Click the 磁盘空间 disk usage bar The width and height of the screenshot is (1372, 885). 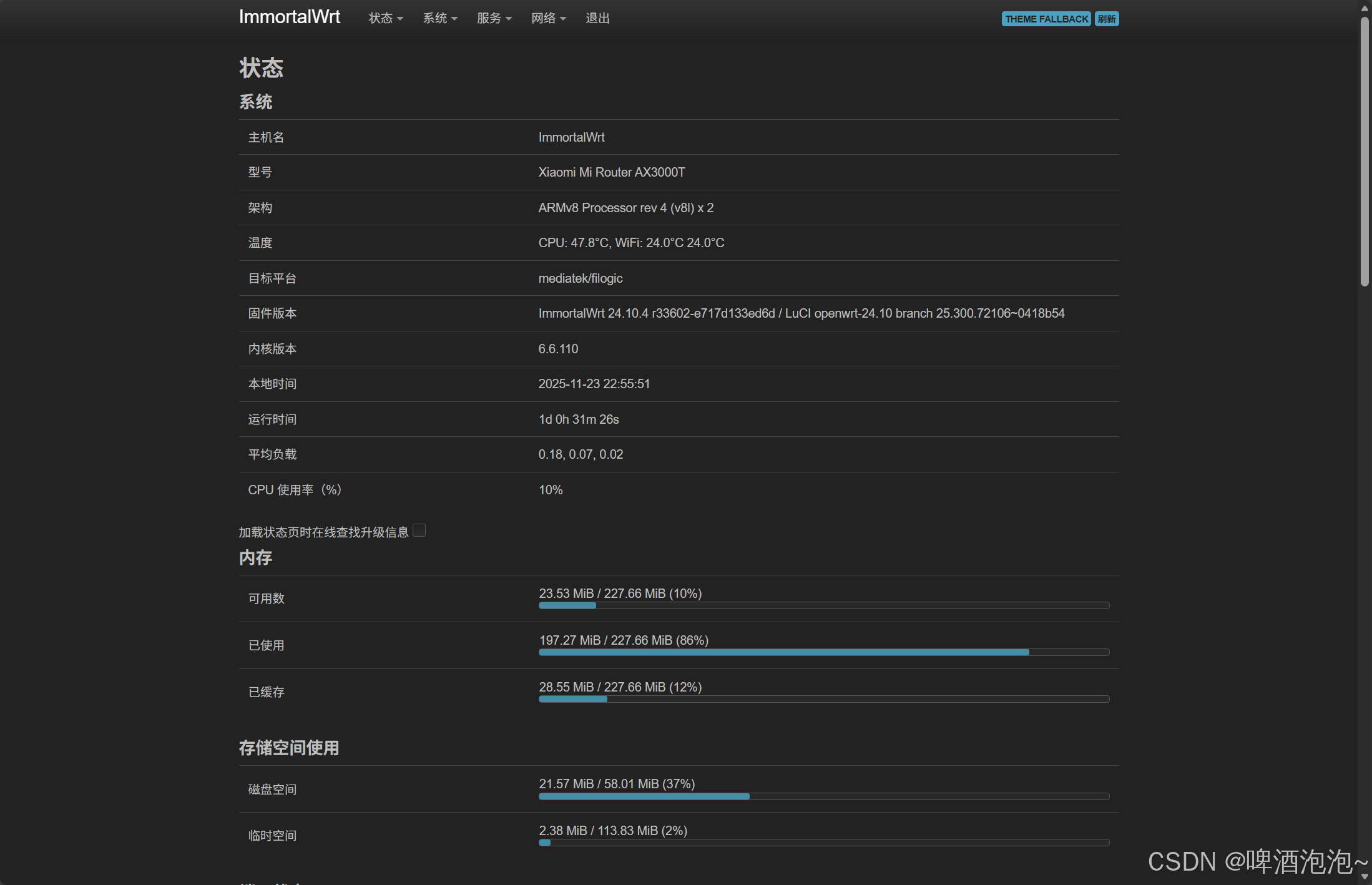coord(823,796)
